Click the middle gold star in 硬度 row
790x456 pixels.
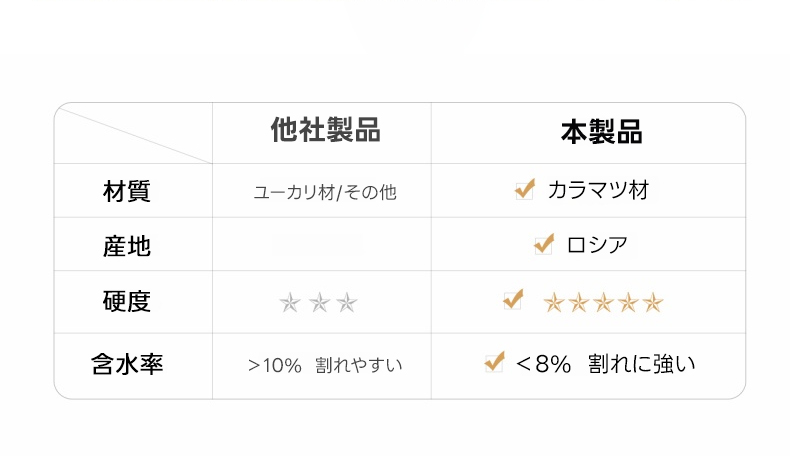pyautogui.click(x=603, y=302)
